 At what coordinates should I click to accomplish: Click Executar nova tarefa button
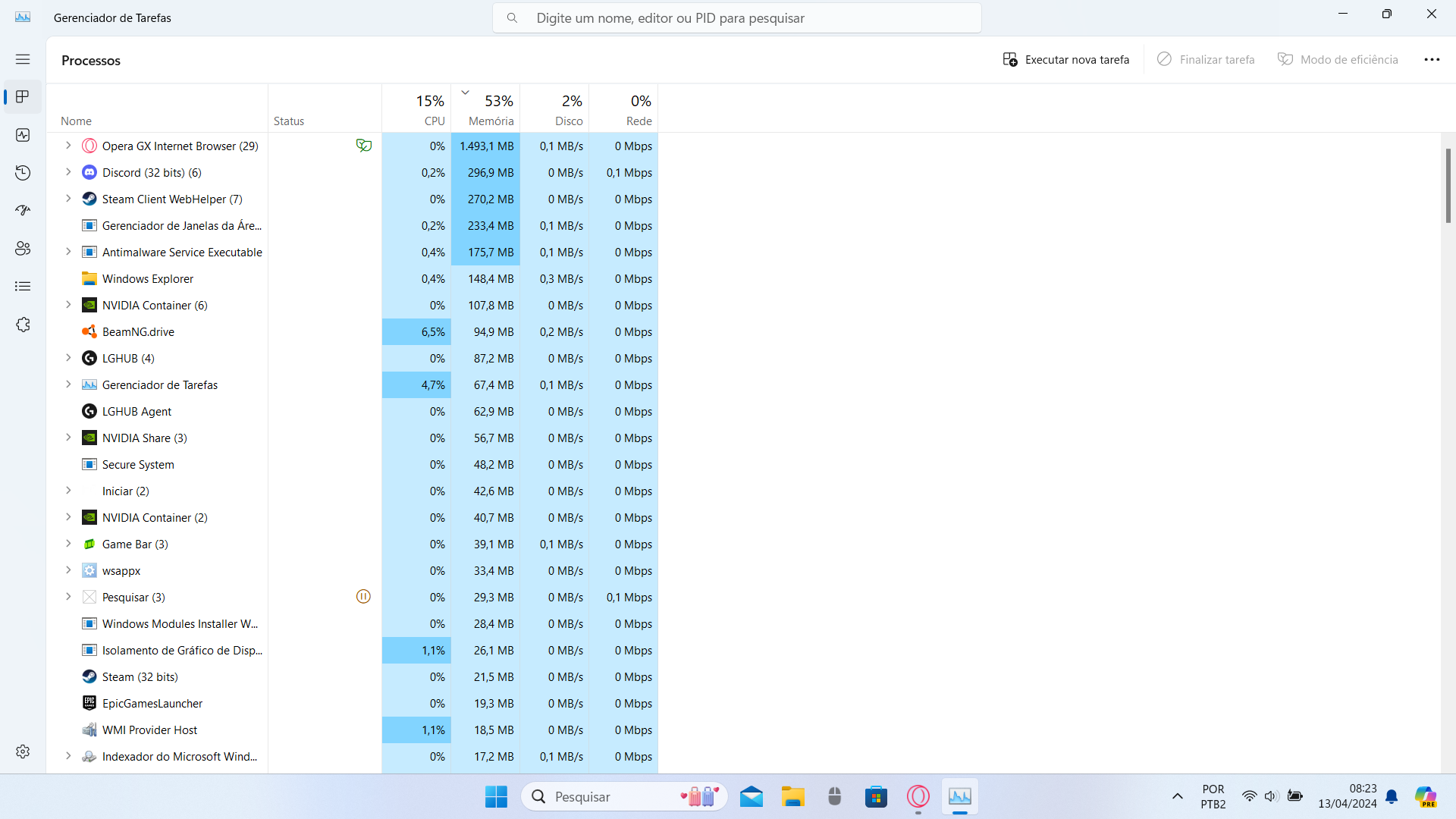pos(1066,60)
